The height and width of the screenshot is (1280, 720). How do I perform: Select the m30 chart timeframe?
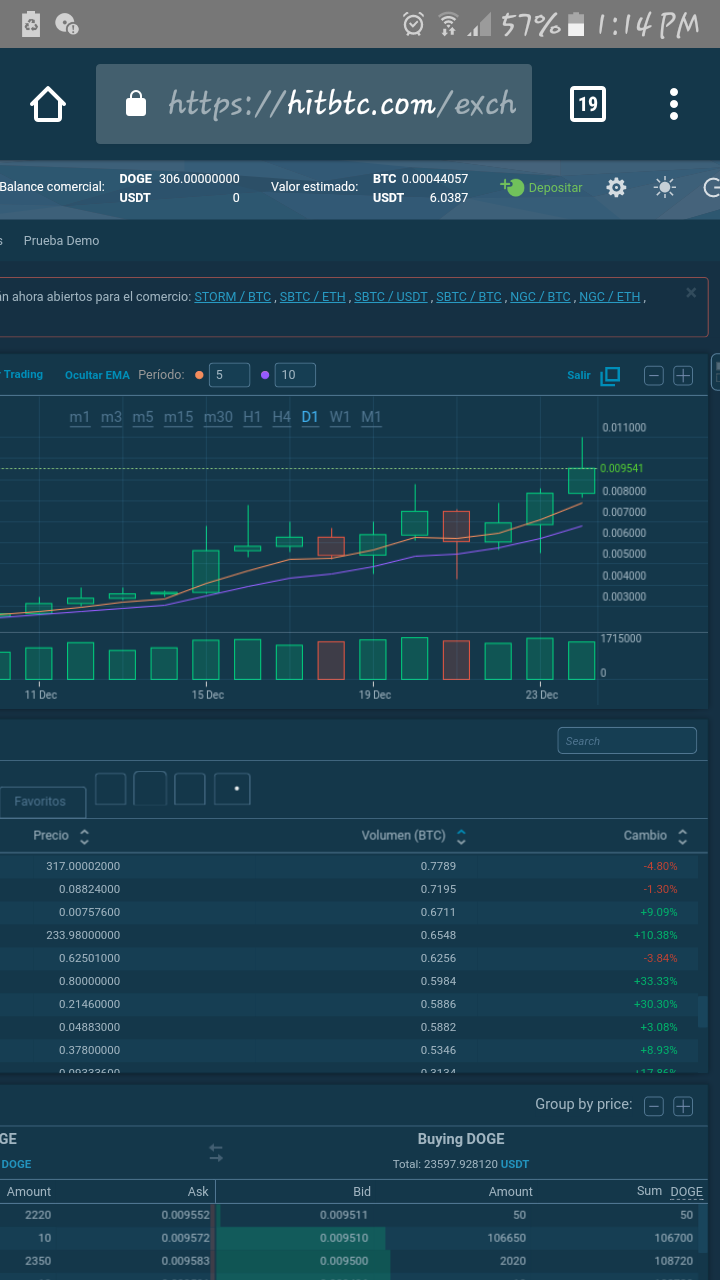[x=218, y=417]
